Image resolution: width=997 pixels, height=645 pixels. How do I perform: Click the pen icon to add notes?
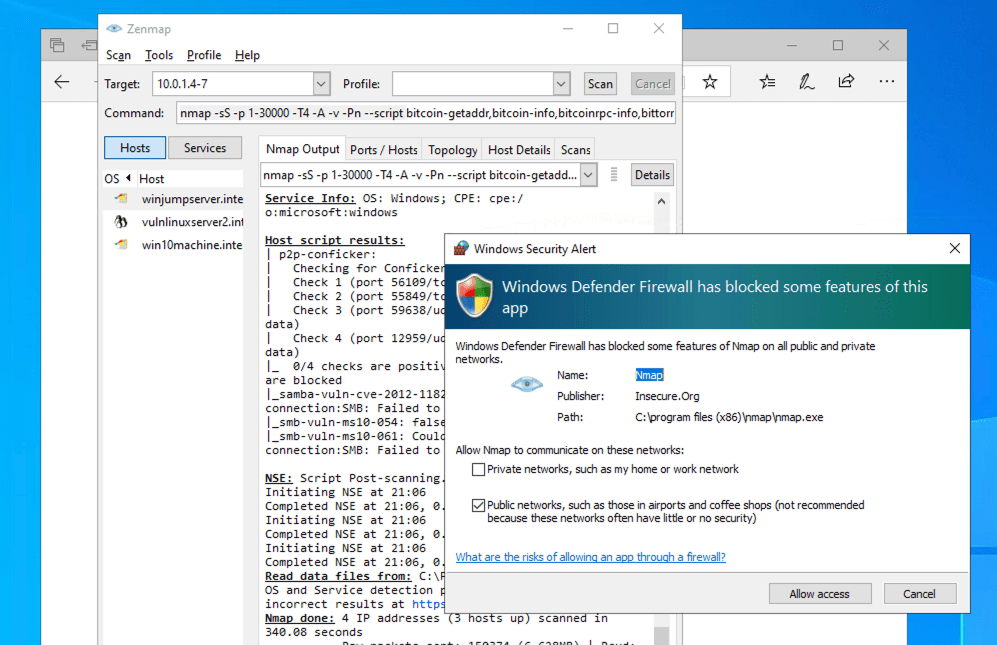(x=806, y=82)
